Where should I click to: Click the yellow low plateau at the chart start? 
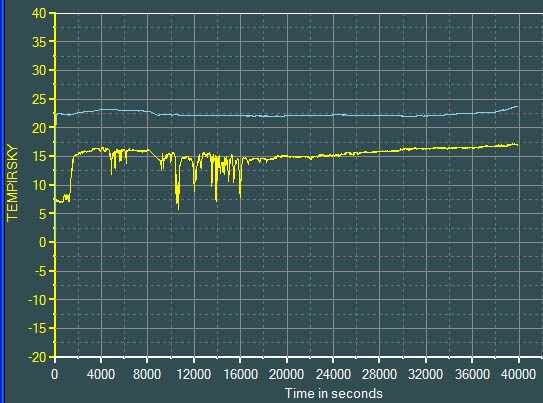click(x=62, y=199)
